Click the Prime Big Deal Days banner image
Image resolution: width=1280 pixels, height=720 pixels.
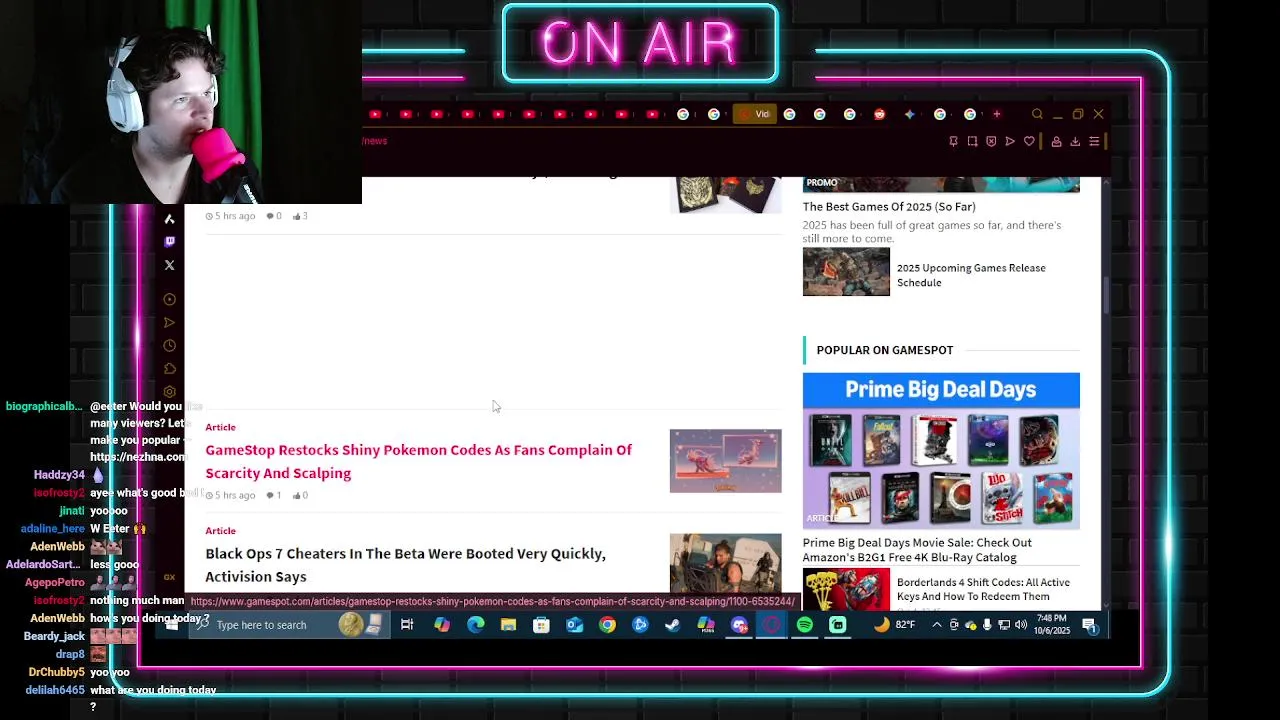pyautogui.click(x=941, y=450)
